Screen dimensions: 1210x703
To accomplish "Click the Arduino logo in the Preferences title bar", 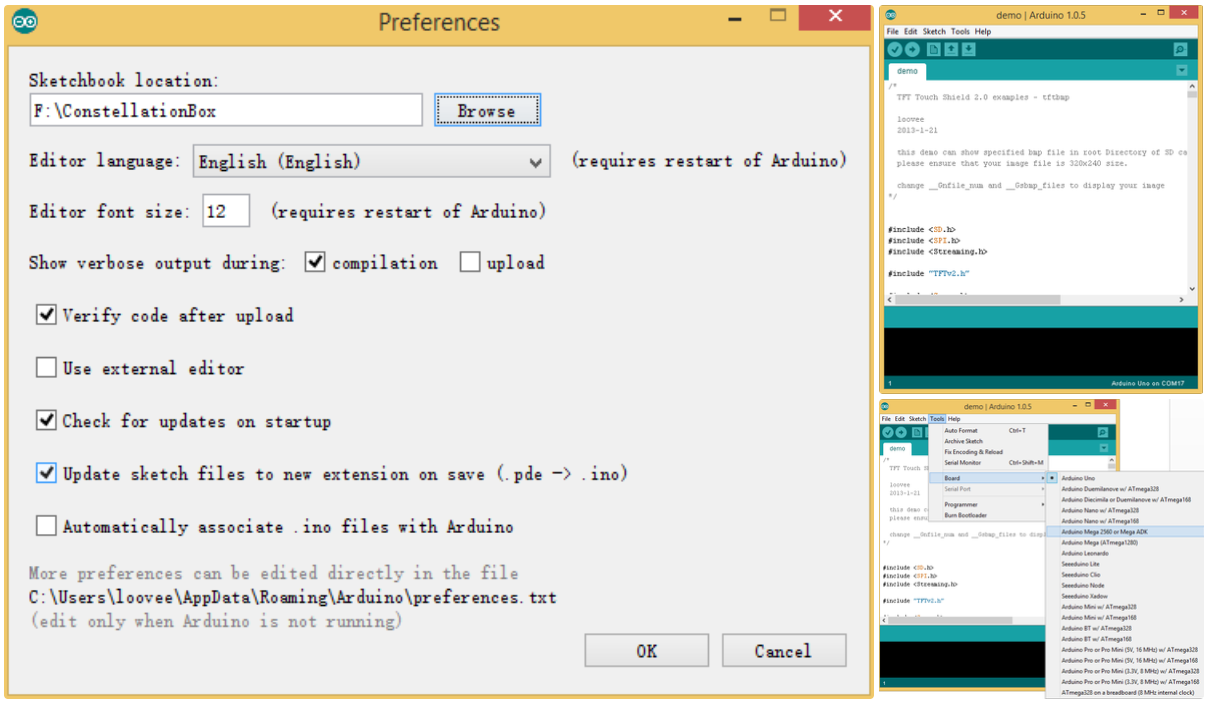I will tap(25, 20).
